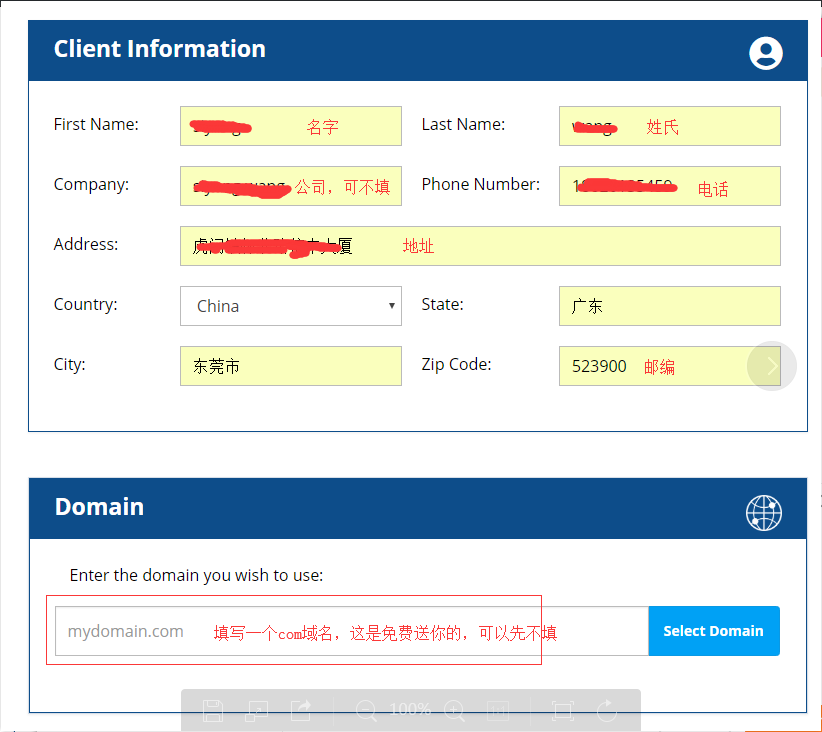Image resolution: width=822 pixels, height=732 pixels.
Task: Click the save icon in the image toolbar
Action: coord(213,711)
